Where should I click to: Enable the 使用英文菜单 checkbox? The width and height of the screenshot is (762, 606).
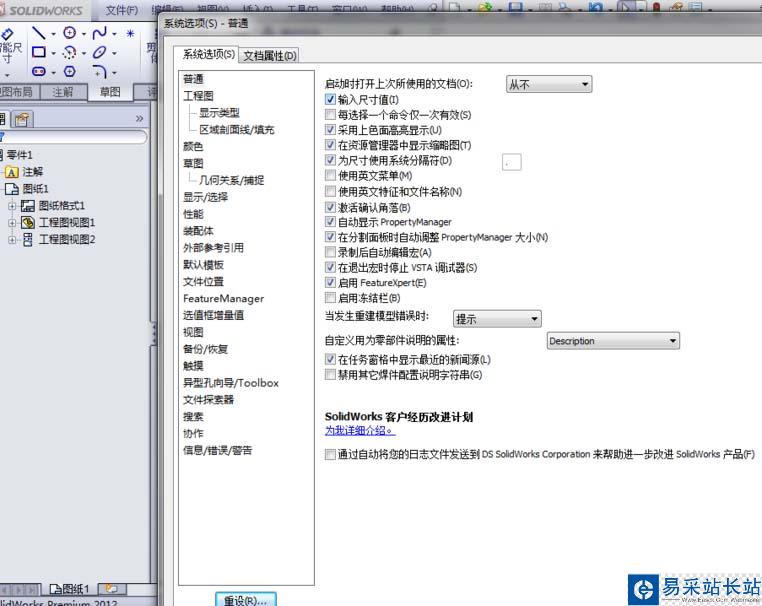coord(330,175)
